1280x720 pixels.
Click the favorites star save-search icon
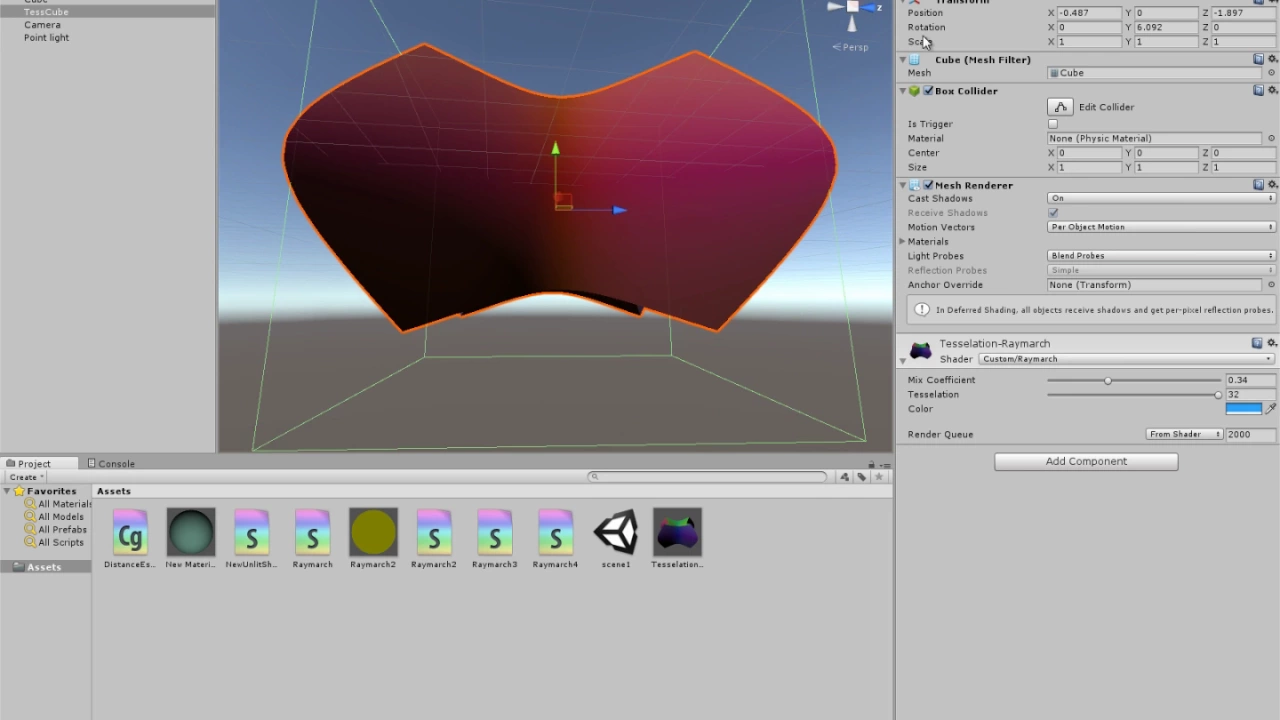[x=879, y=477]
